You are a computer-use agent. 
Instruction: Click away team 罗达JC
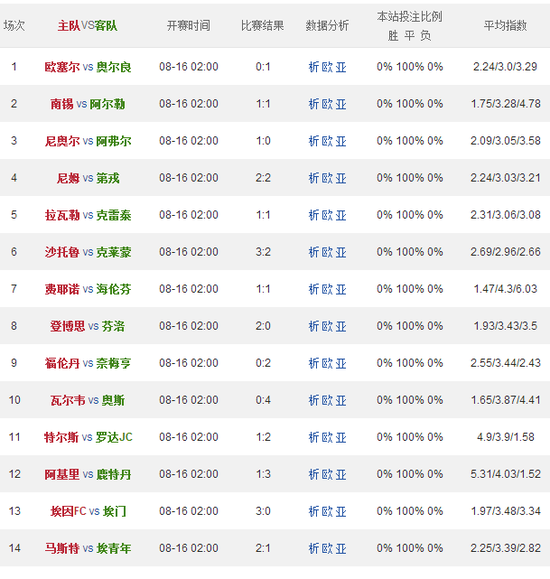coord(114,437)
